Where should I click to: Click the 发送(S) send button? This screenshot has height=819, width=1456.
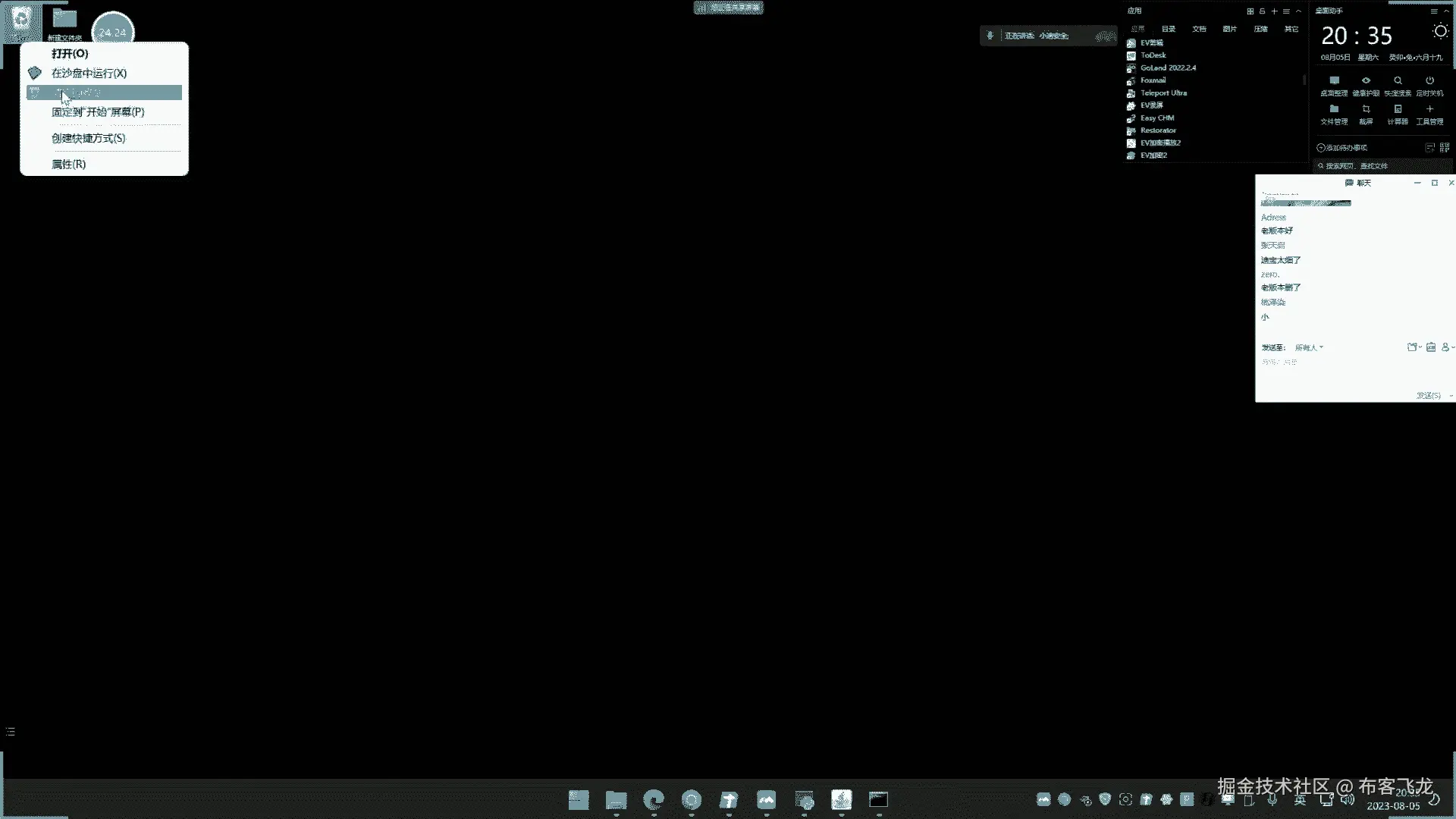1429,395
